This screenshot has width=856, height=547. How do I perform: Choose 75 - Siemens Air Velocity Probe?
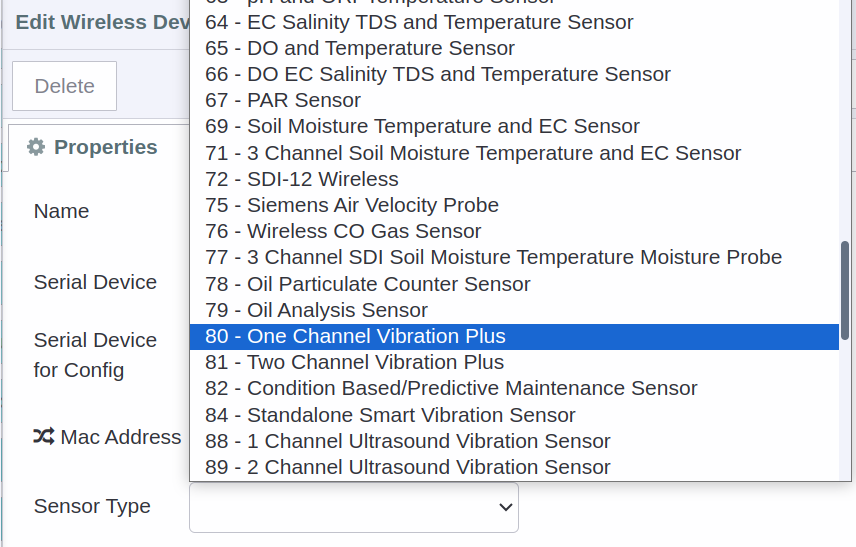click(x=514, y=205)
